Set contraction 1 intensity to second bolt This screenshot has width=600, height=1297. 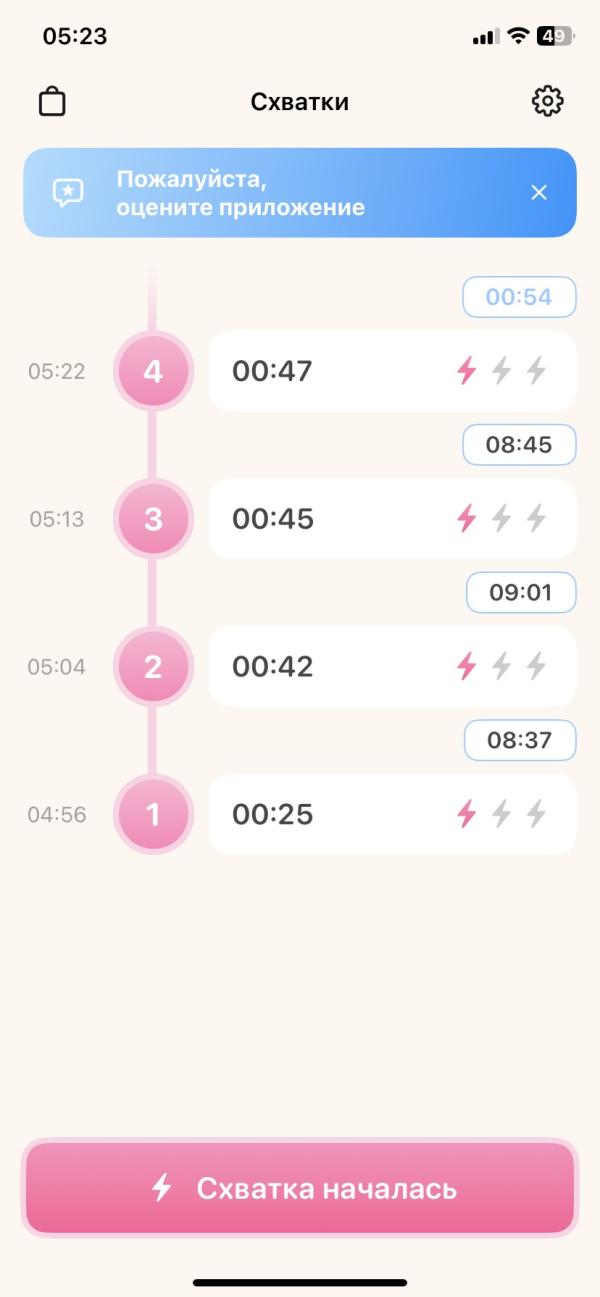(502, 814)
